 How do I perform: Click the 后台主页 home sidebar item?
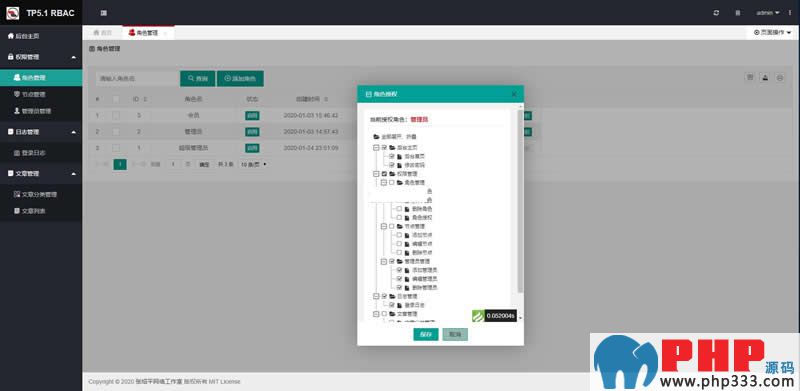pos(23,36)
